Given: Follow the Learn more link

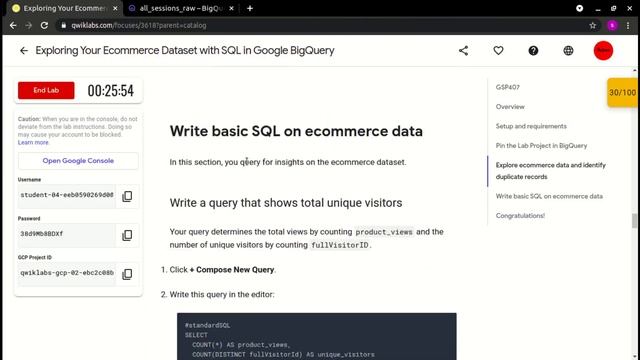Looking at the screenshot, I should click(x=33, y=142).
